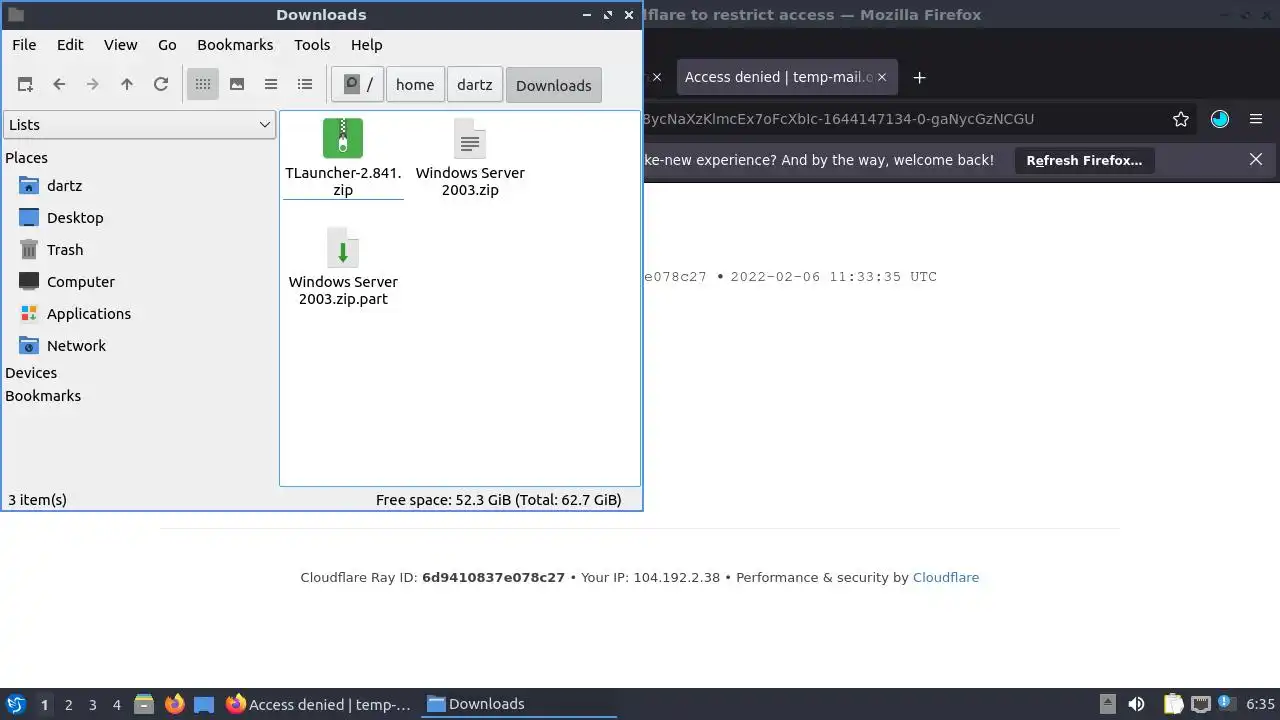Screen dimensions: 1280x720
Task: Collapse Places section header
Action: click(x=26, y=158)
